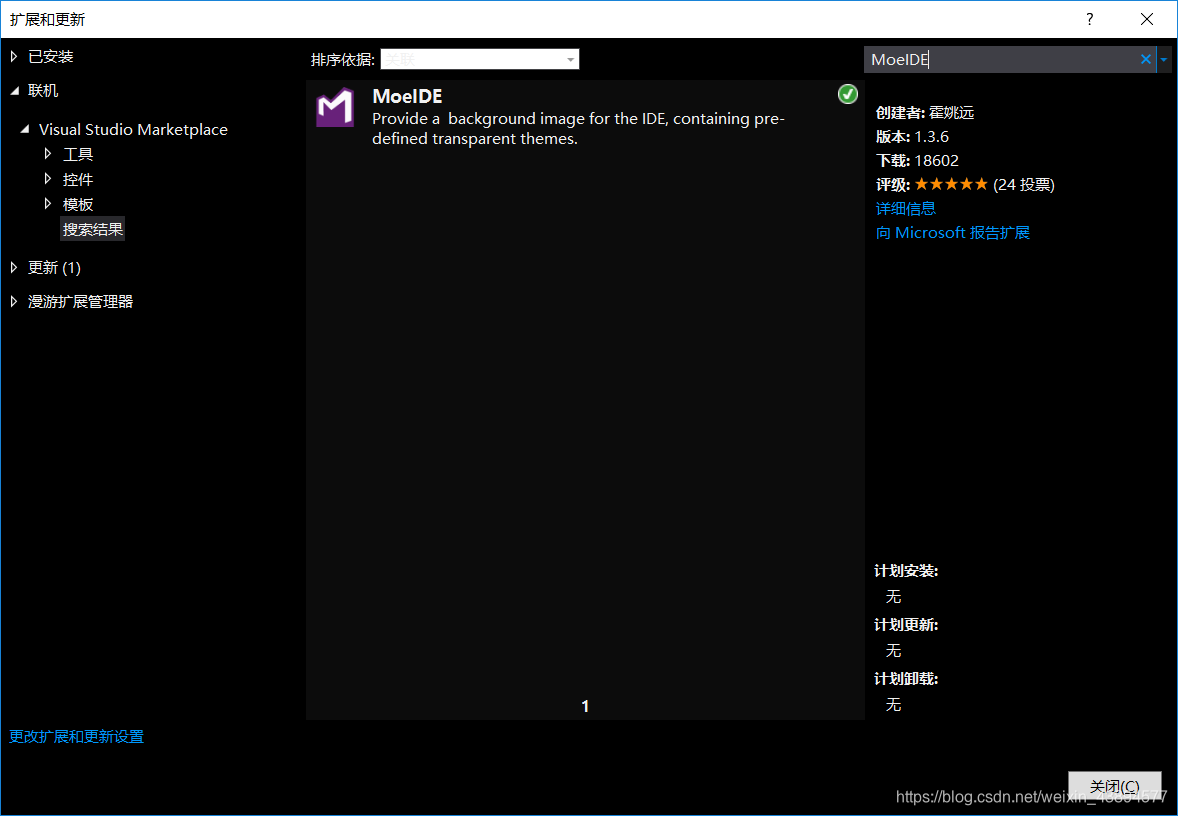Select 搜索结果 in the tree
The width and height of the screenshot is (1178, 816).
click(x=92, y=229)
